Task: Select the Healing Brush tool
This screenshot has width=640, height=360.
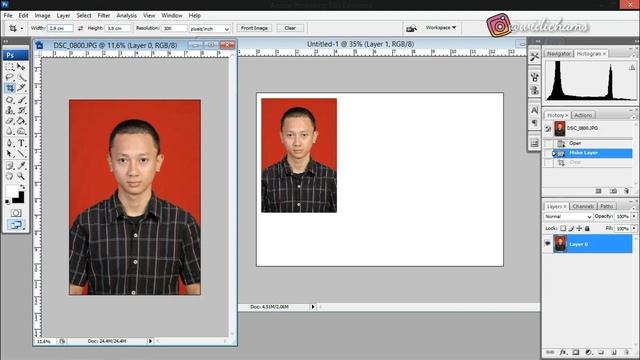Action: [9, 100]
